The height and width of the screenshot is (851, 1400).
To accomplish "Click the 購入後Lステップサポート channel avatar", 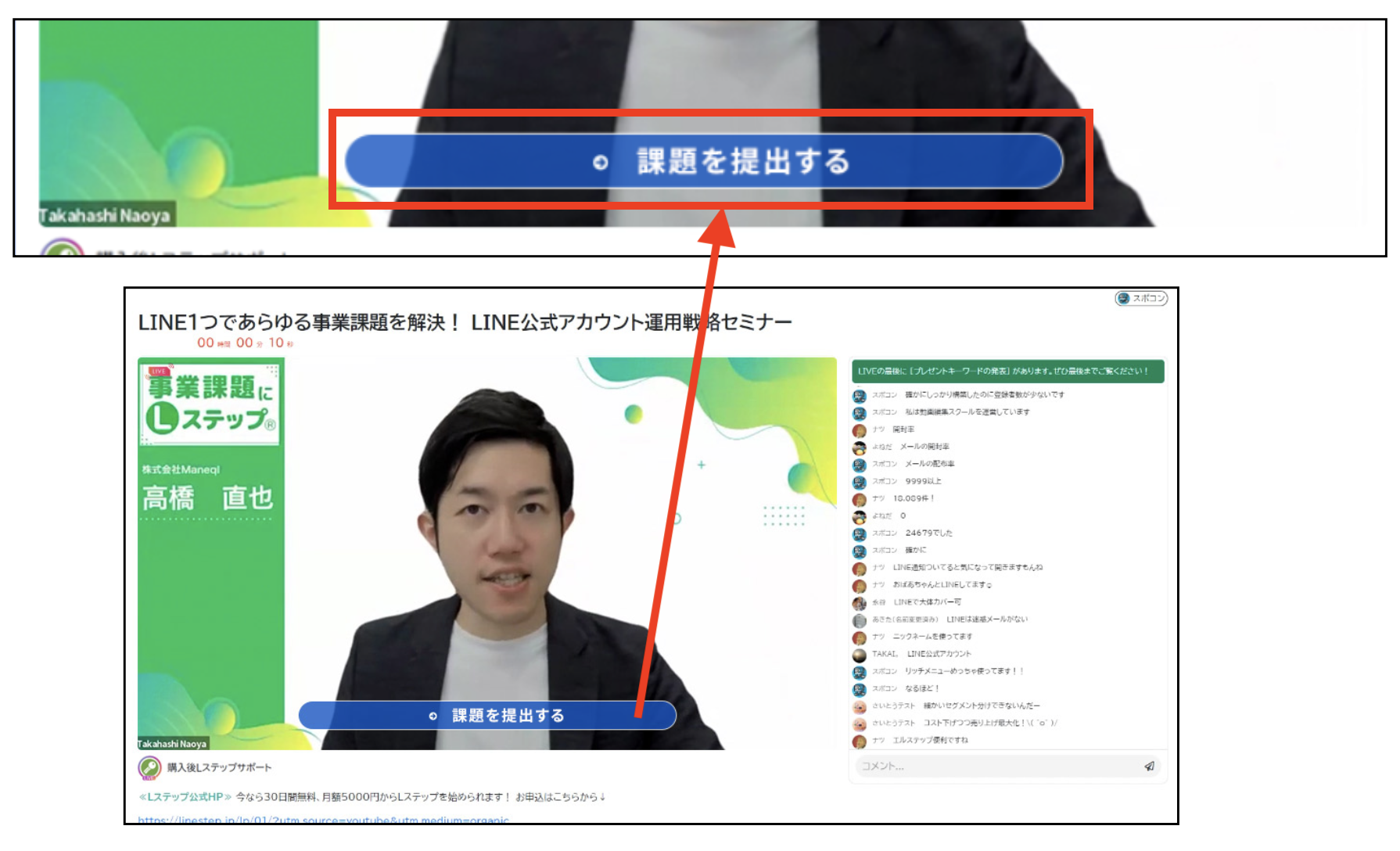I will pos(149,768).
